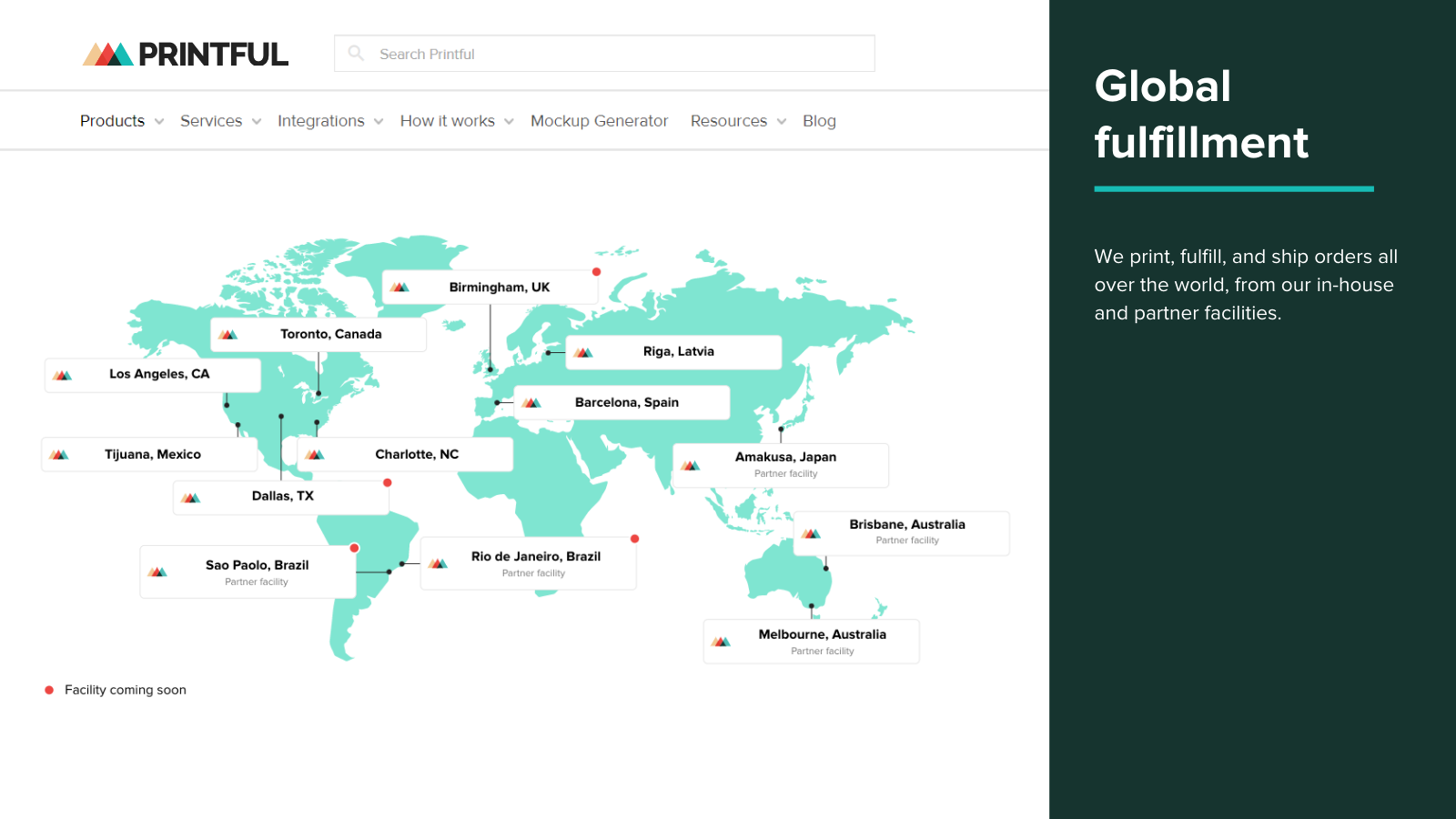This screenshot has height=819, width=1456.
Task: Click the Printful icon on Brisbane card
Action: tap(811, 533)
